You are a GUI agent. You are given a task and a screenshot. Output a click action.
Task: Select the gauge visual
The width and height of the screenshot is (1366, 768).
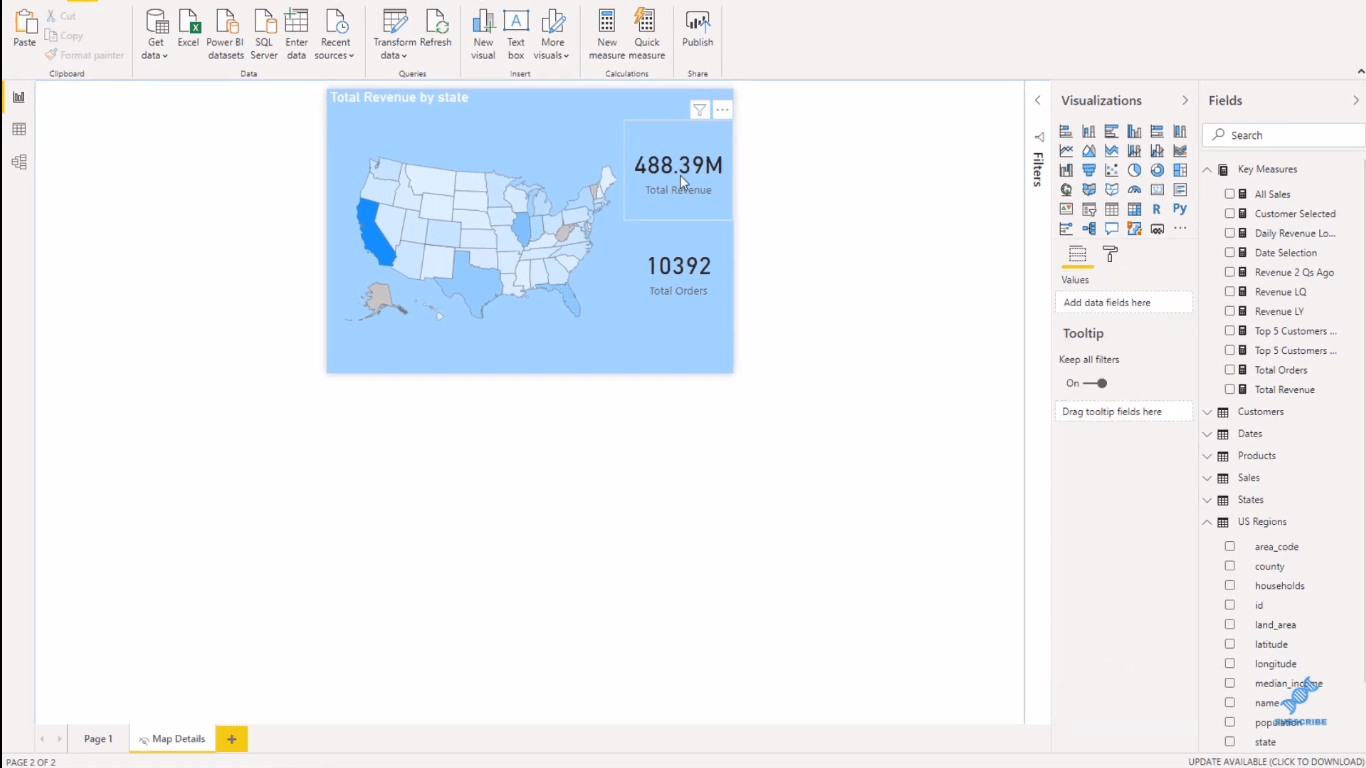(1134, 190)
